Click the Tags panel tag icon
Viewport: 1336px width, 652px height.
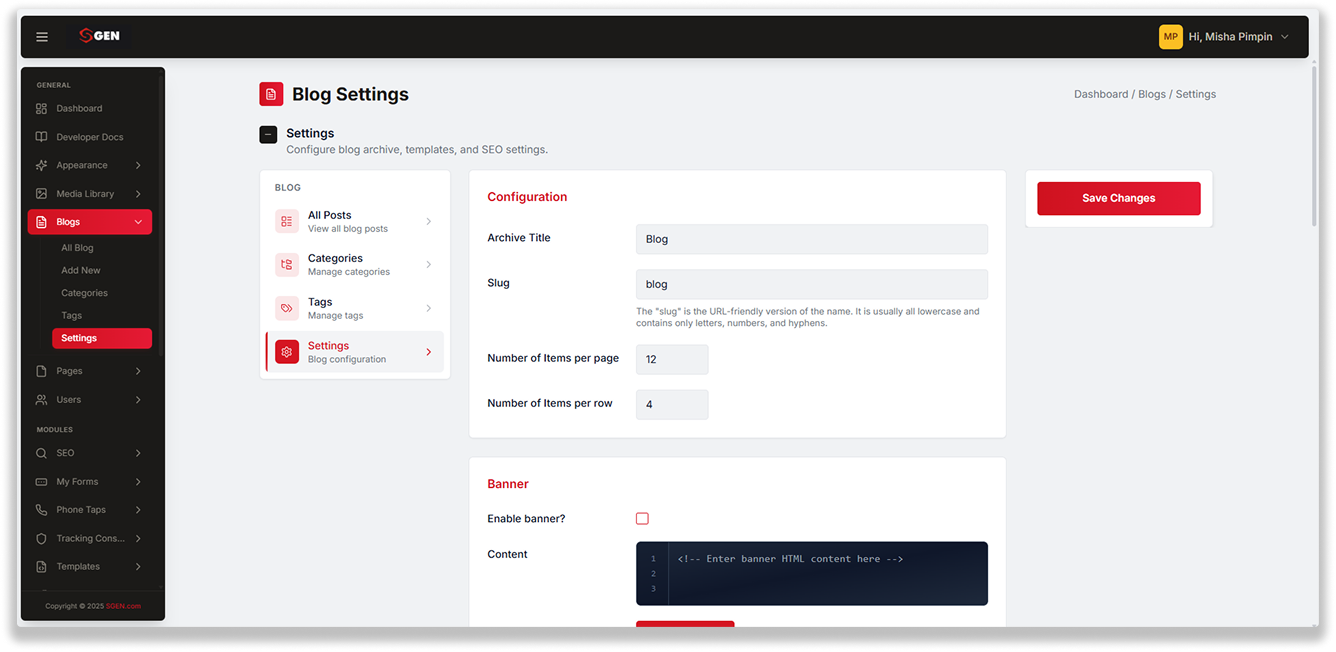287,308
